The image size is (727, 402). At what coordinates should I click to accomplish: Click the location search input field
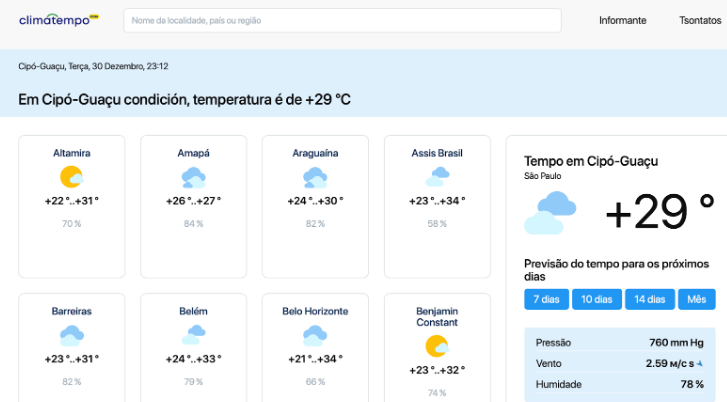pos(342,20)
